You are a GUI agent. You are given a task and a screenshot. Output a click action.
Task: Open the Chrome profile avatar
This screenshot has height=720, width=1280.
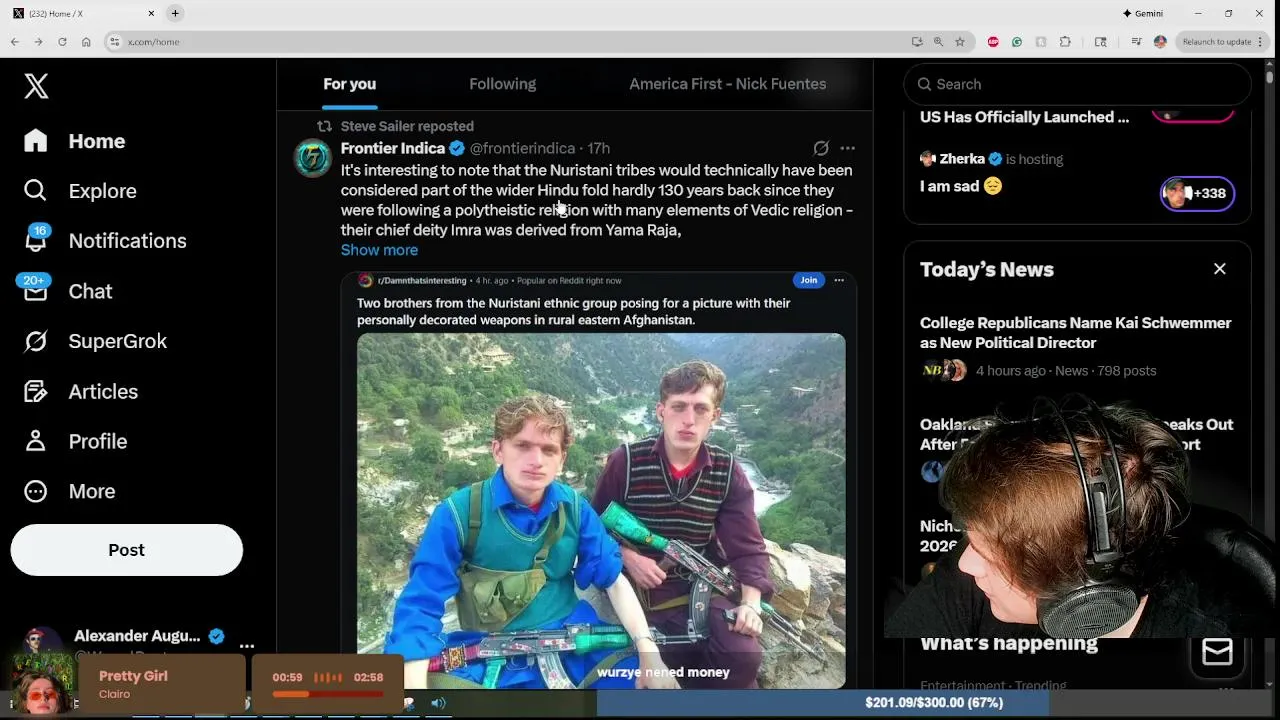click(1160, 42)
